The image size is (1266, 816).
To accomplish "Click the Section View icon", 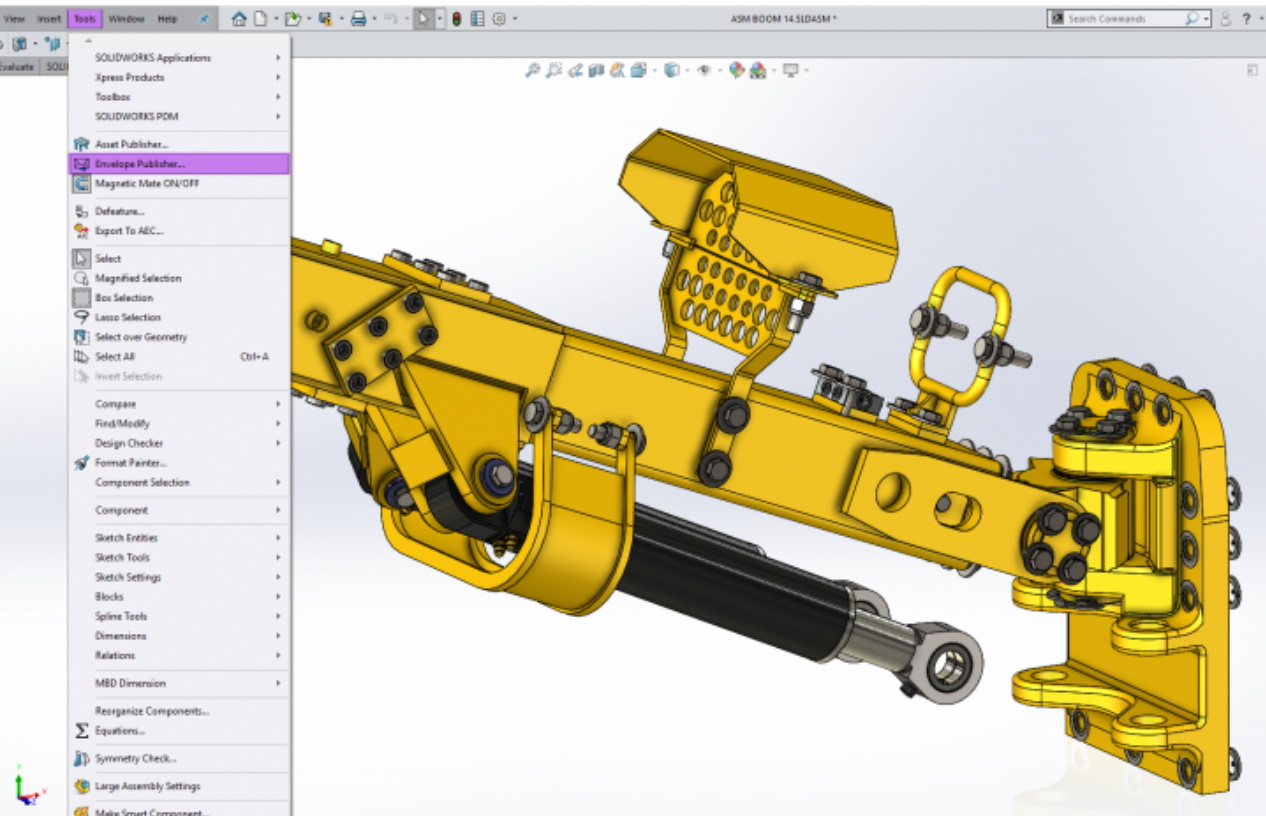I will (x=597, y=70).
